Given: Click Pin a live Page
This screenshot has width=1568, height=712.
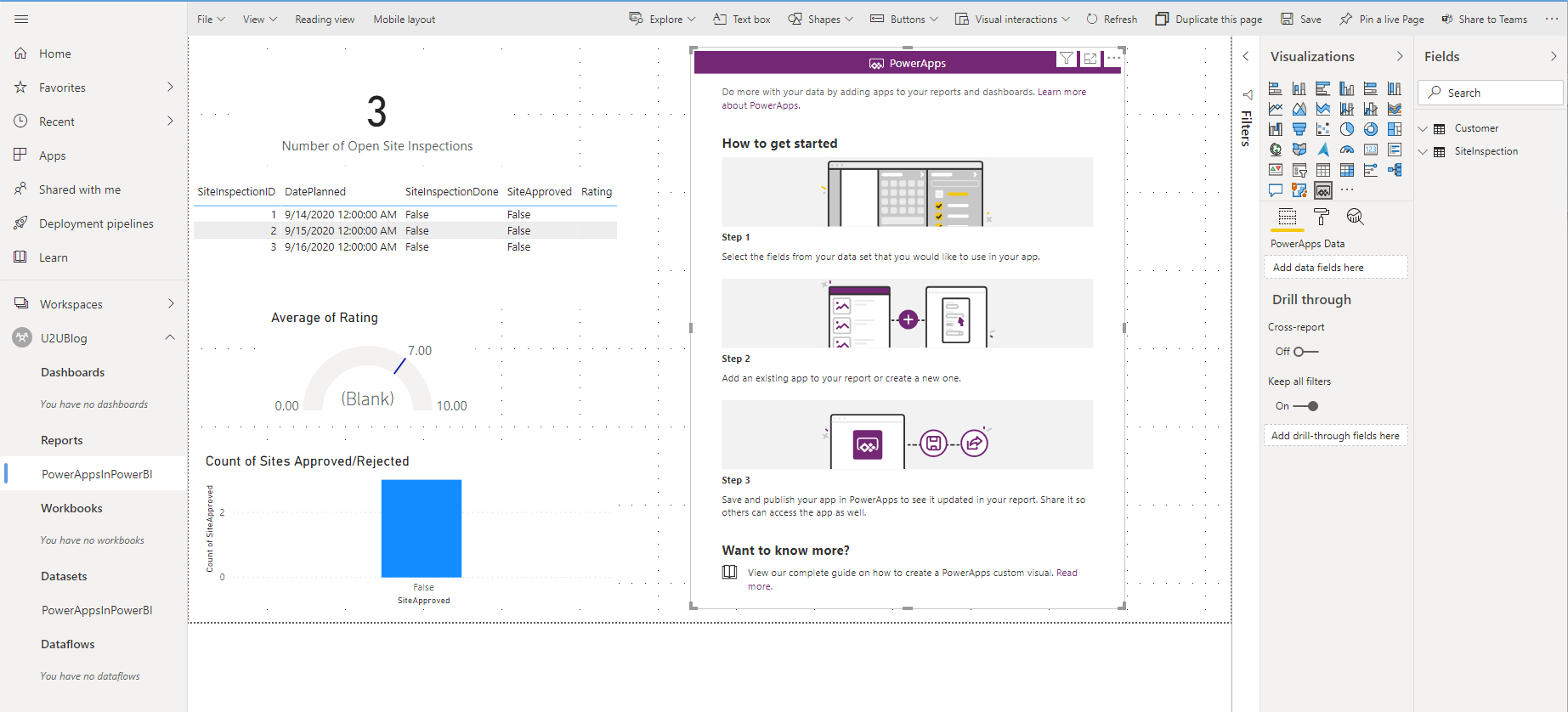Looking at the screenshot, I should coord(1382,19).
